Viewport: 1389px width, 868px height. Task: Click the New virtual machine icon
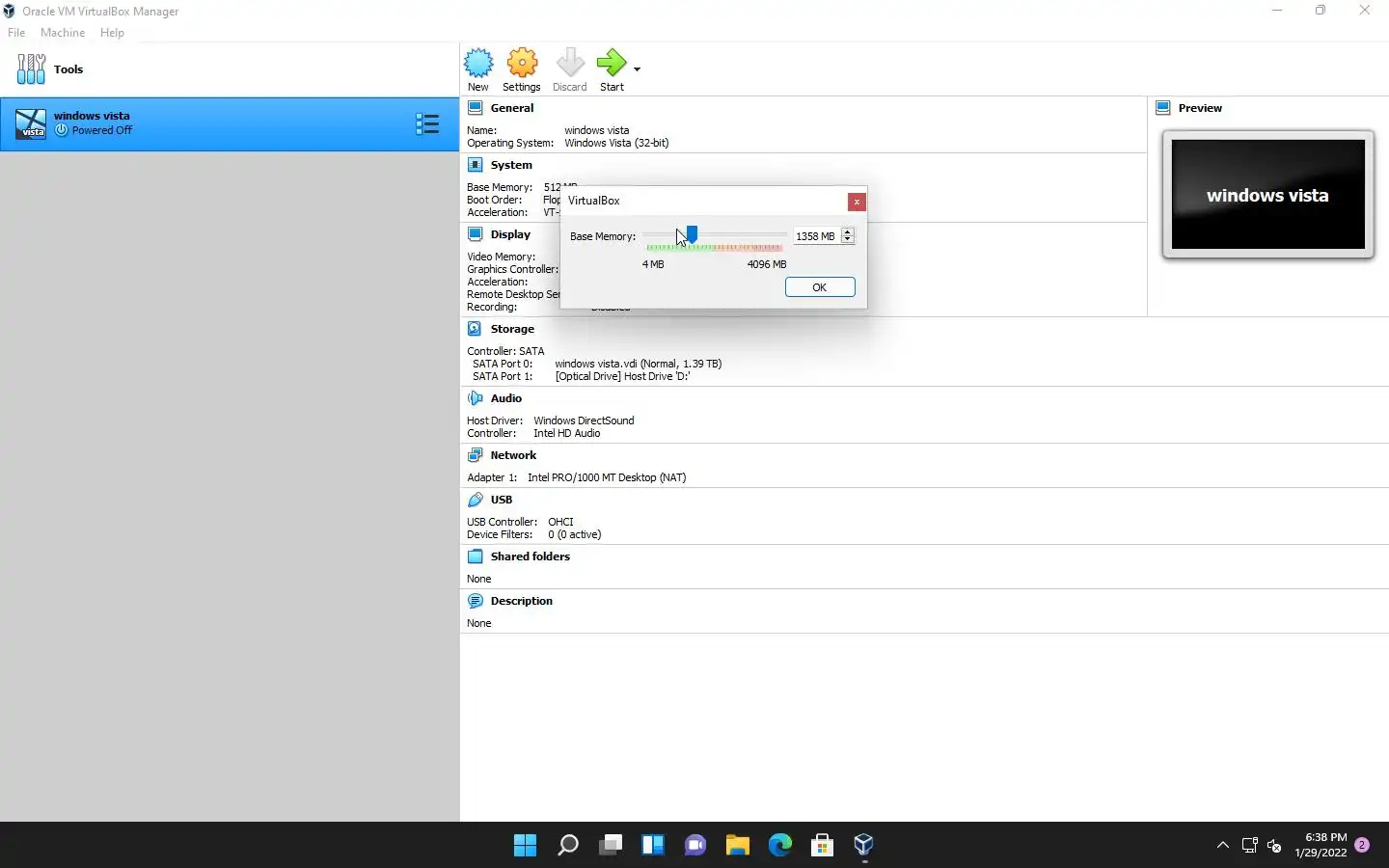[x=478, y=63]
